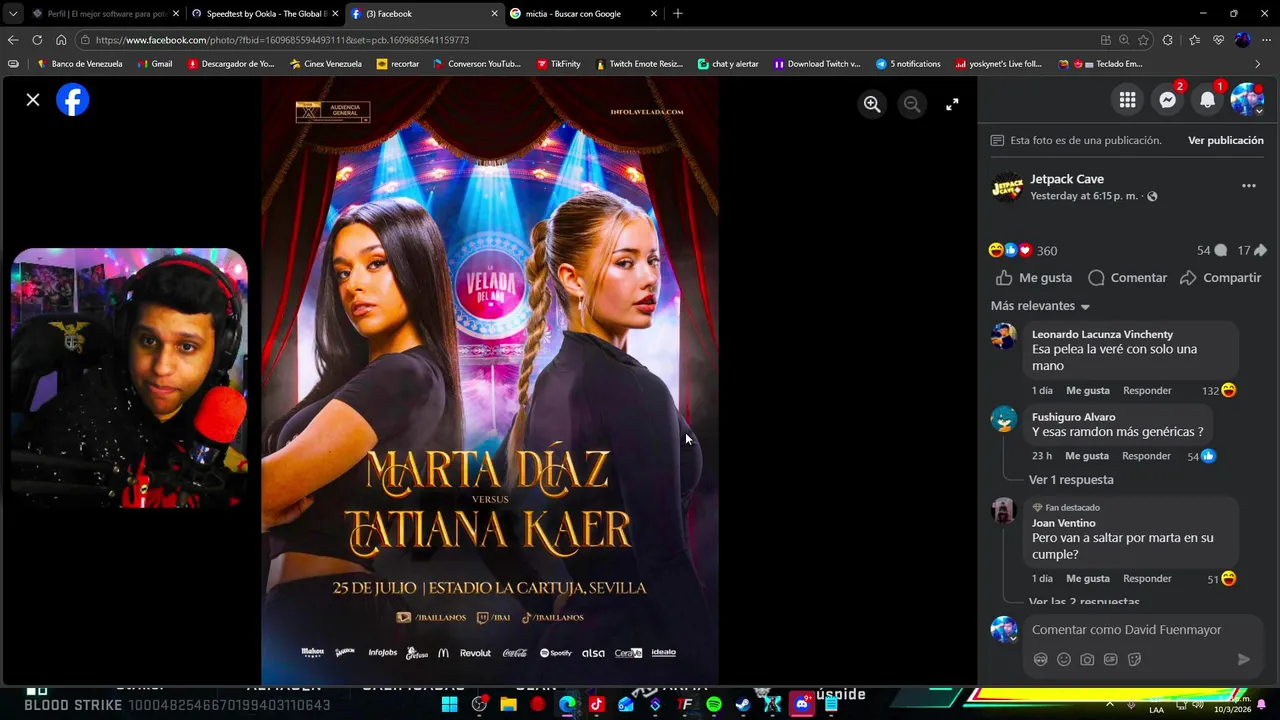Image resolution: width=1280 pixels, height=720 pixels.
Task: Reply to Leonardo Lacunza's comment
Action: click(x=1147, y=391)
